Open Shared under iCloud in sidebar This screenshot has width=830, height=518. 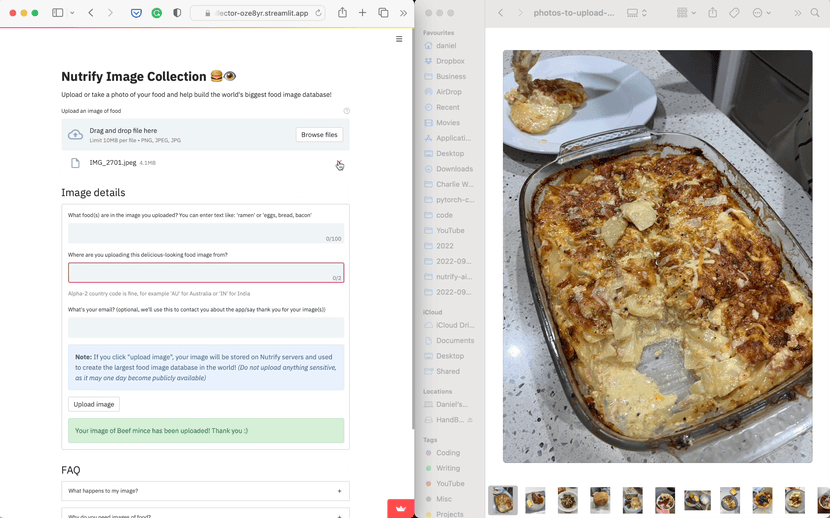click(x=447, y=371)
